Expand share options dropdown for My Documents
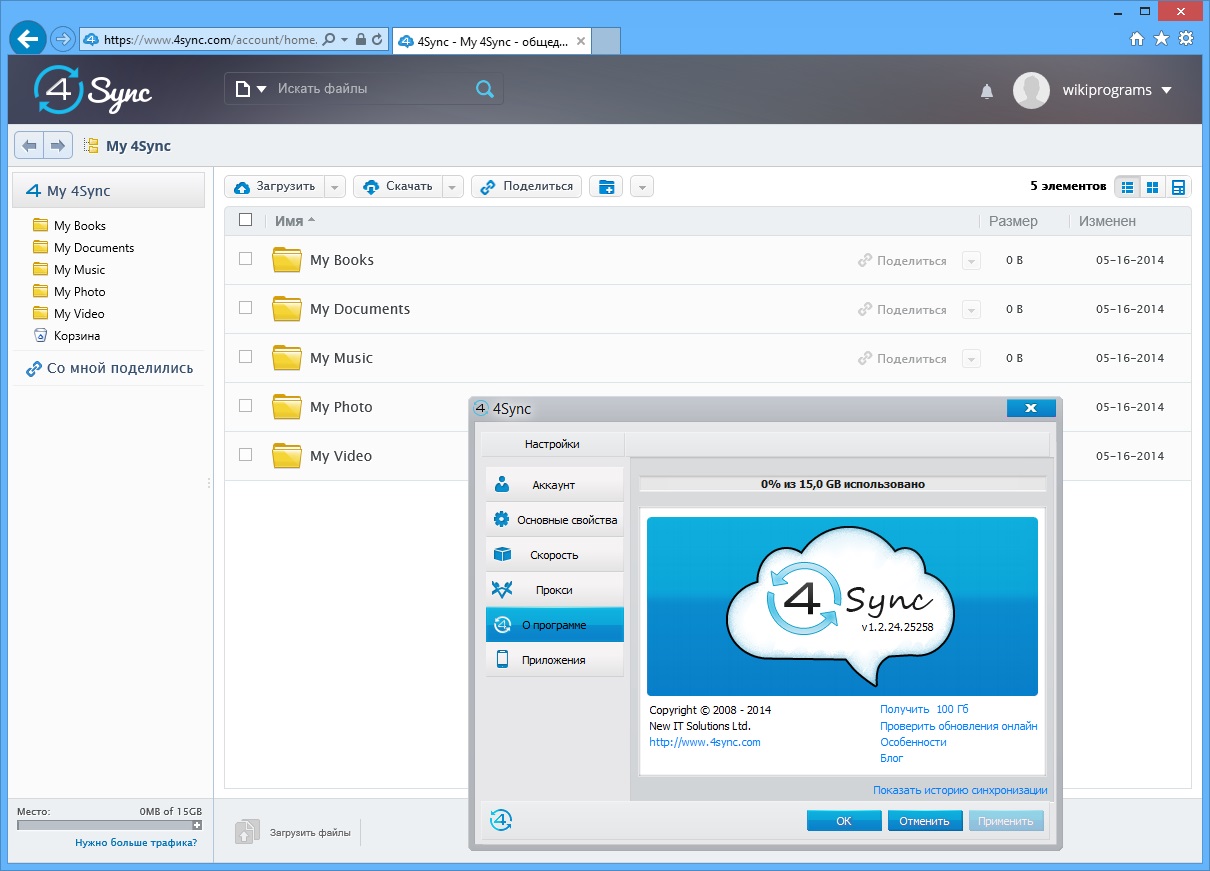This screenshot has width=1210, height=871. pos(971,310)
